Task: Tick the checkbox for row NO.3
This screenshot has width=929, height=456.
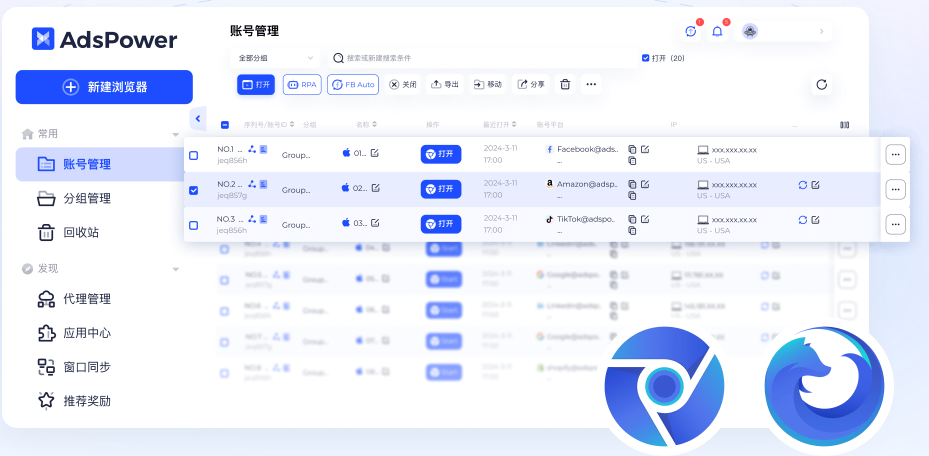Action: pos(194,225)
